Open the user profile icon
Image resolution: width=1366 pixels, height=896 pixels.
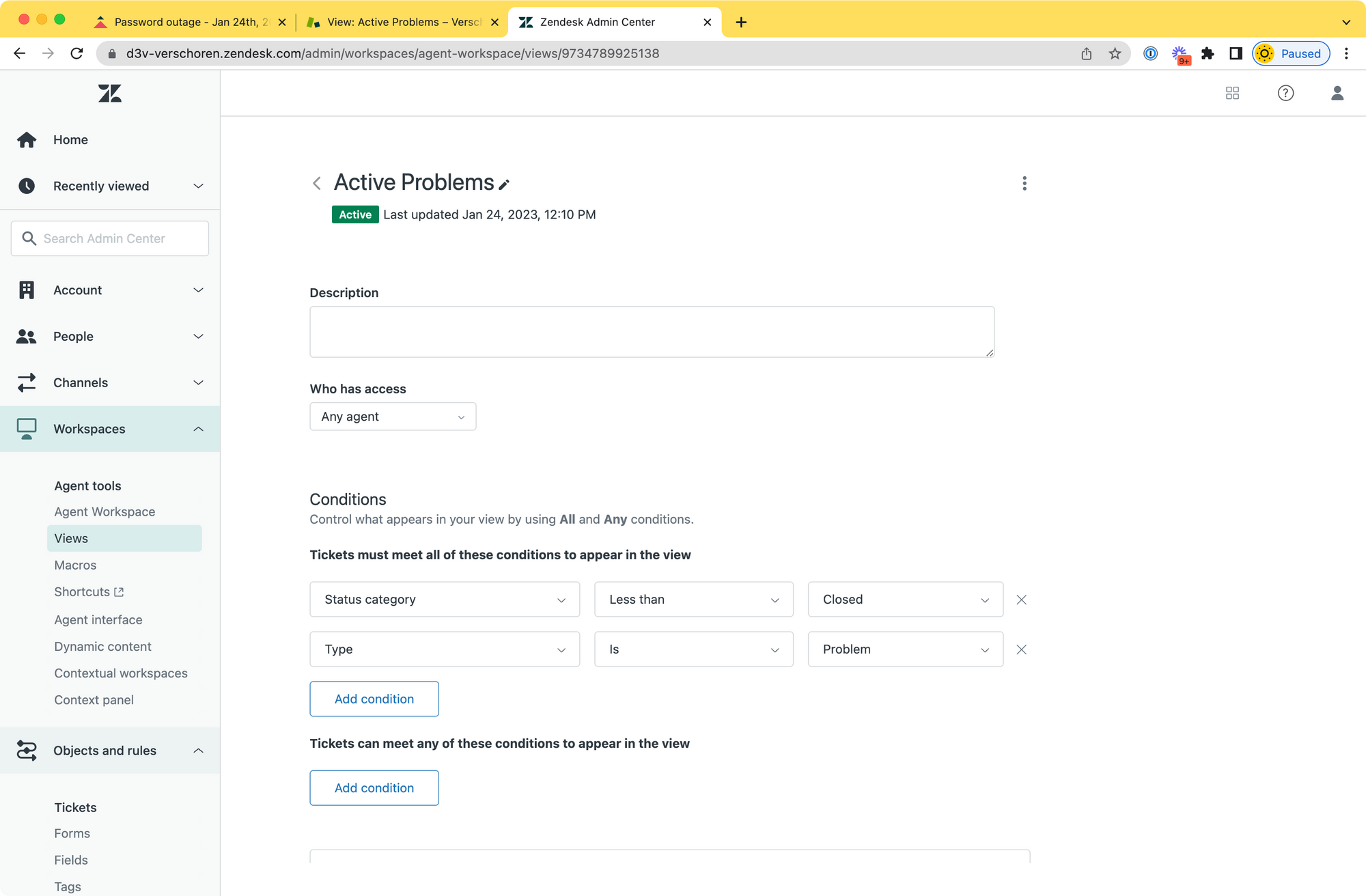tap(1337, 93)
